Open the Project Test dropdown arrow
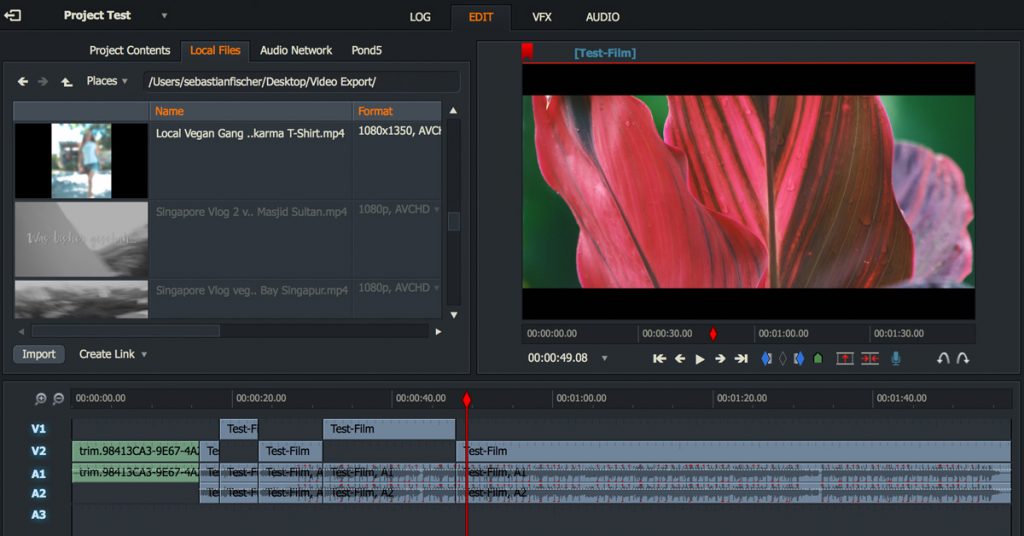Image resolution: width=1024 pixels, height=536 pixels. 164,15
